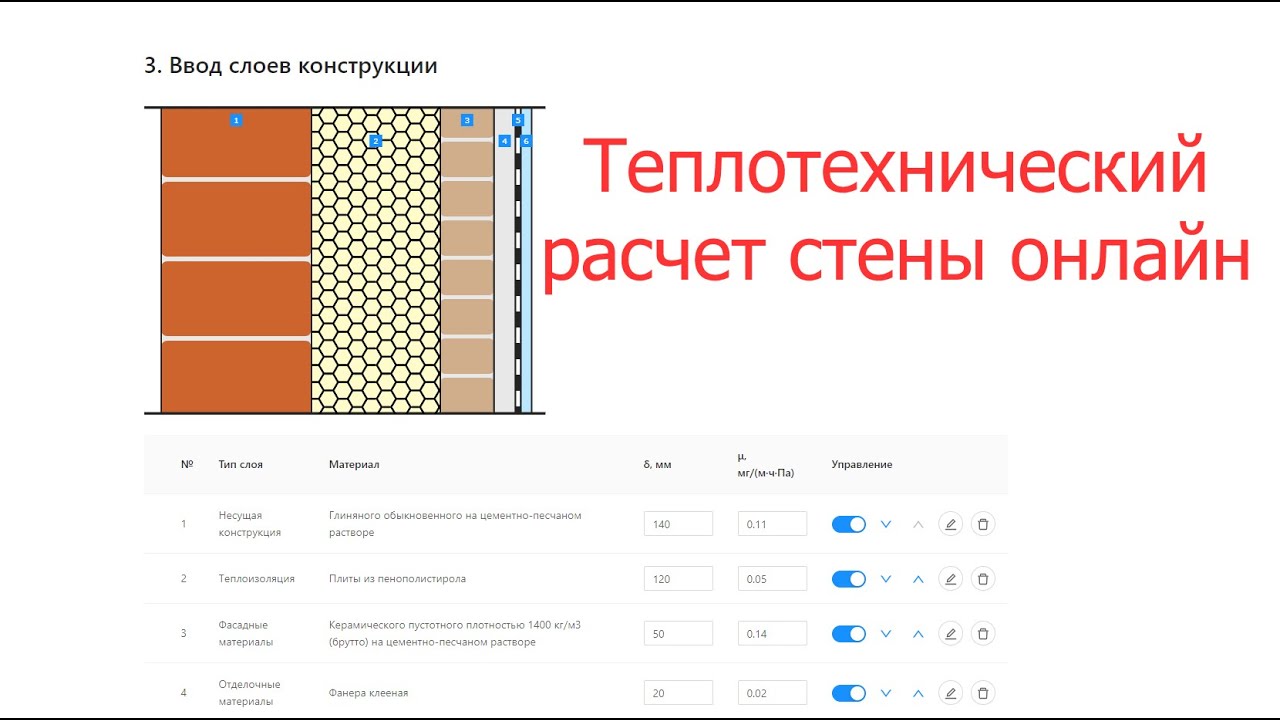Click layer marker 2 on insulation section

pos(375,141)
